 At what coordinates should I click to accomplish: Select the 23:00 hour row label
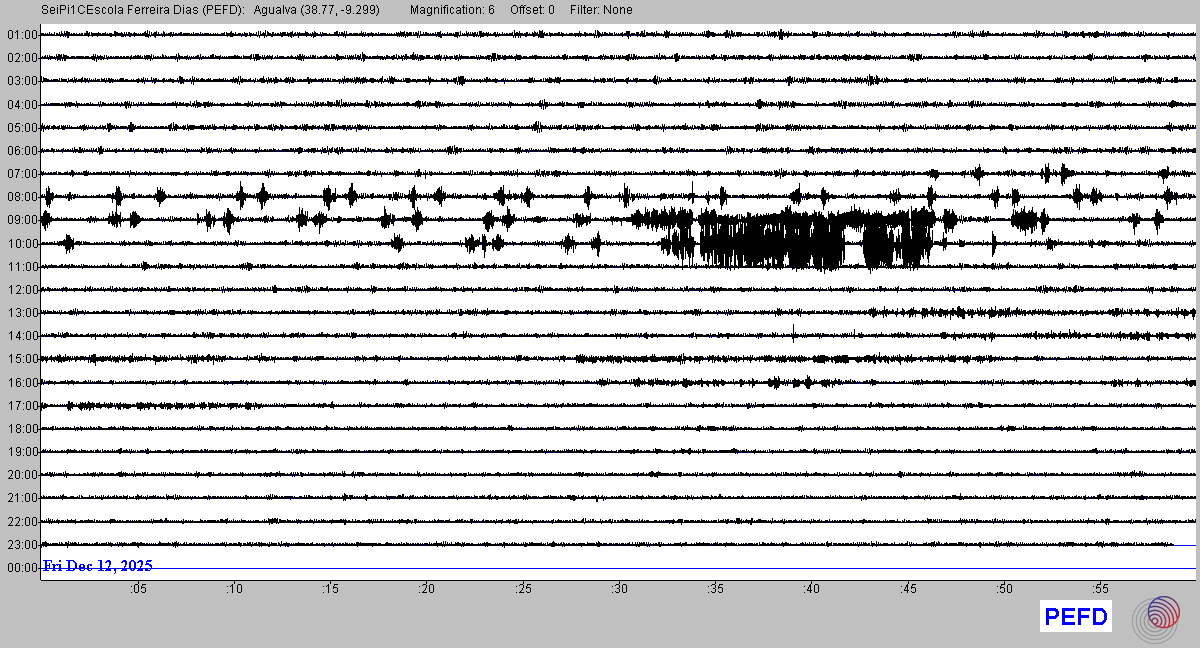coord(21,545)
